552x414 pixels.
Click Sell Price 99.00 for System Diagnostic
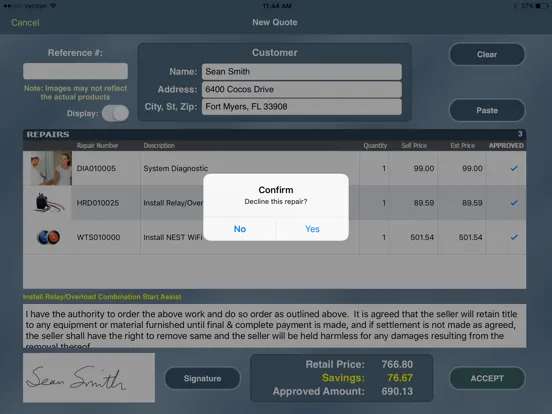pos(424,168)
